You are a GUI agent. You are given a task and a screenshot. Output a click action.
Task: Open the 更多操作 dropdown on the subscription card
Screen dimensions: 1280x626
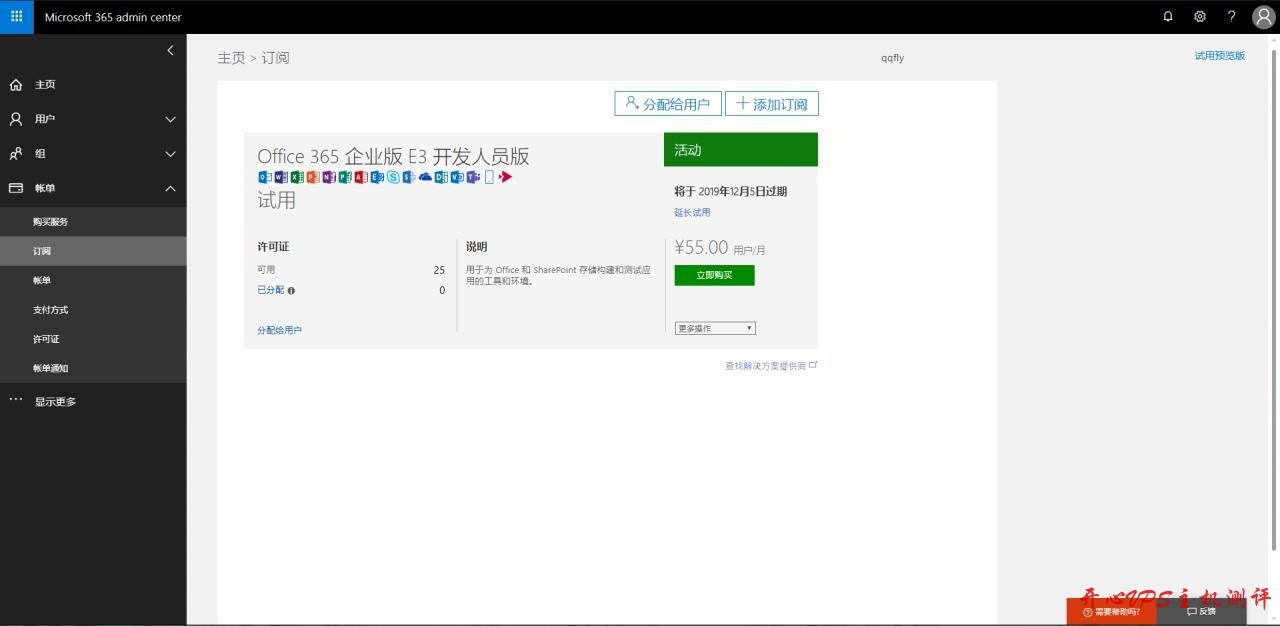pos(714,327)
